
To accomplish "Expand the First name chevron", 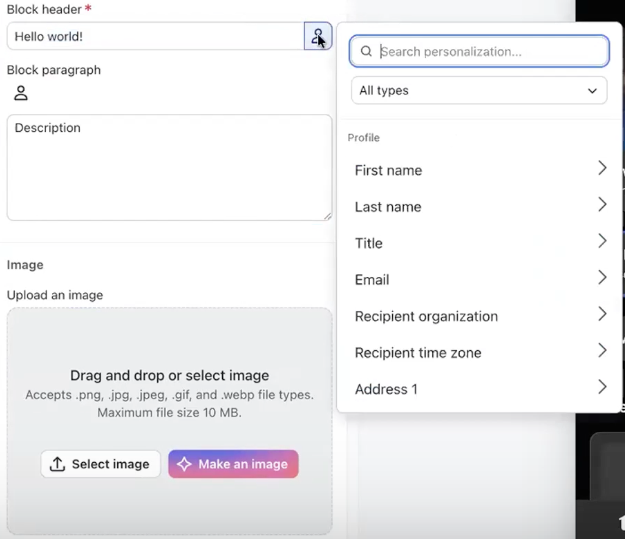I will coord(602,168).
